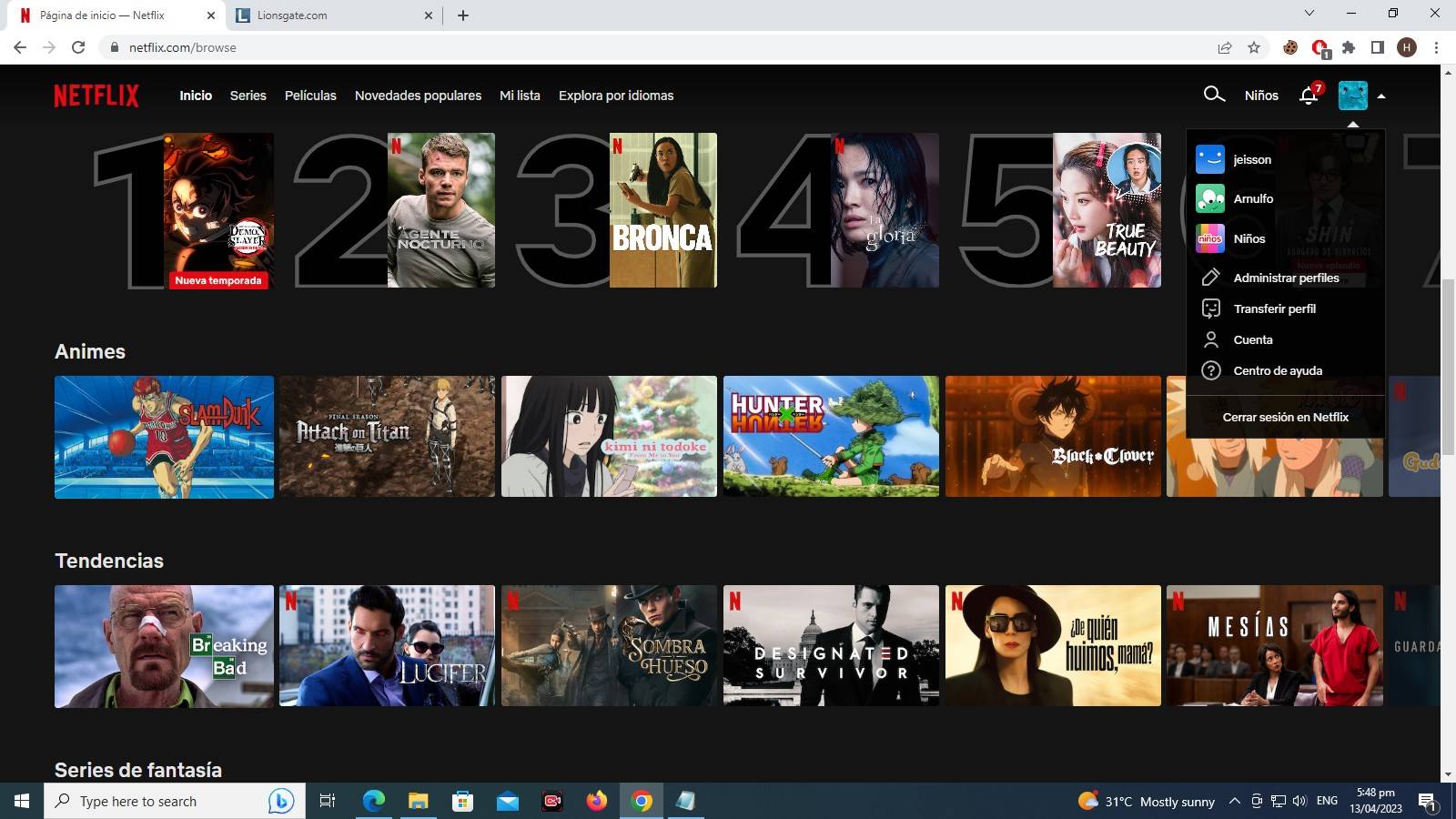1456x819 pixels.
Task: Open the Chrome three-dot menu
Action: pos(1436,47)
